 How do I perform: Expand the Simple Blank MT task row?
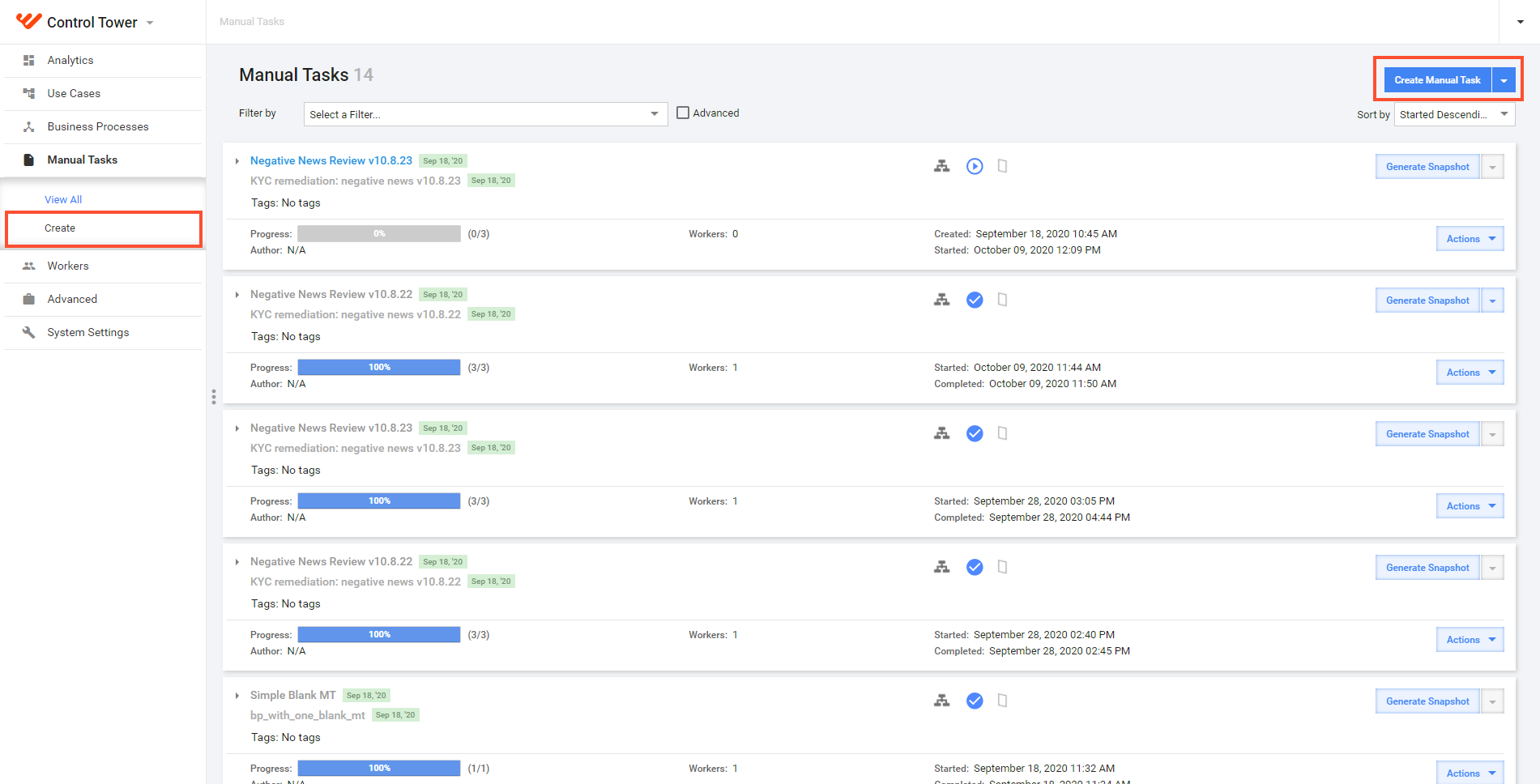pos(237,696)
